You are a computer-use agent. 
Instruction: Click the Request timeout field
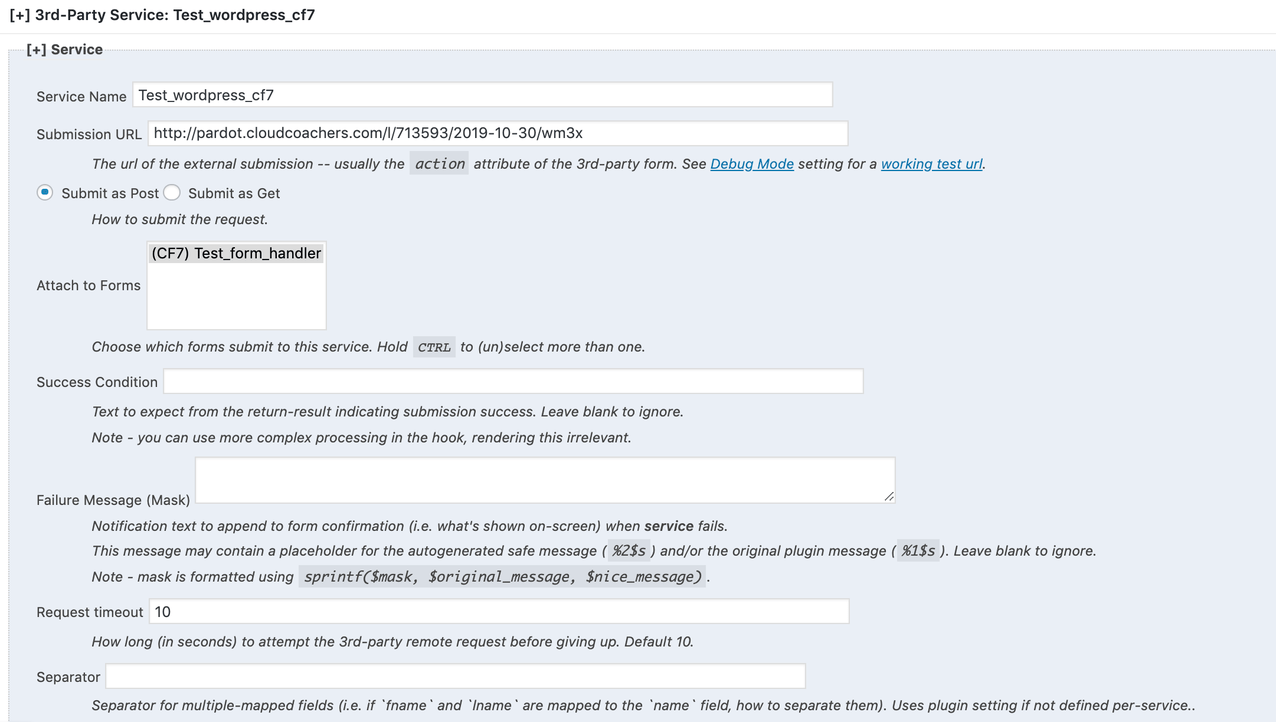click(x=499, y=611)
